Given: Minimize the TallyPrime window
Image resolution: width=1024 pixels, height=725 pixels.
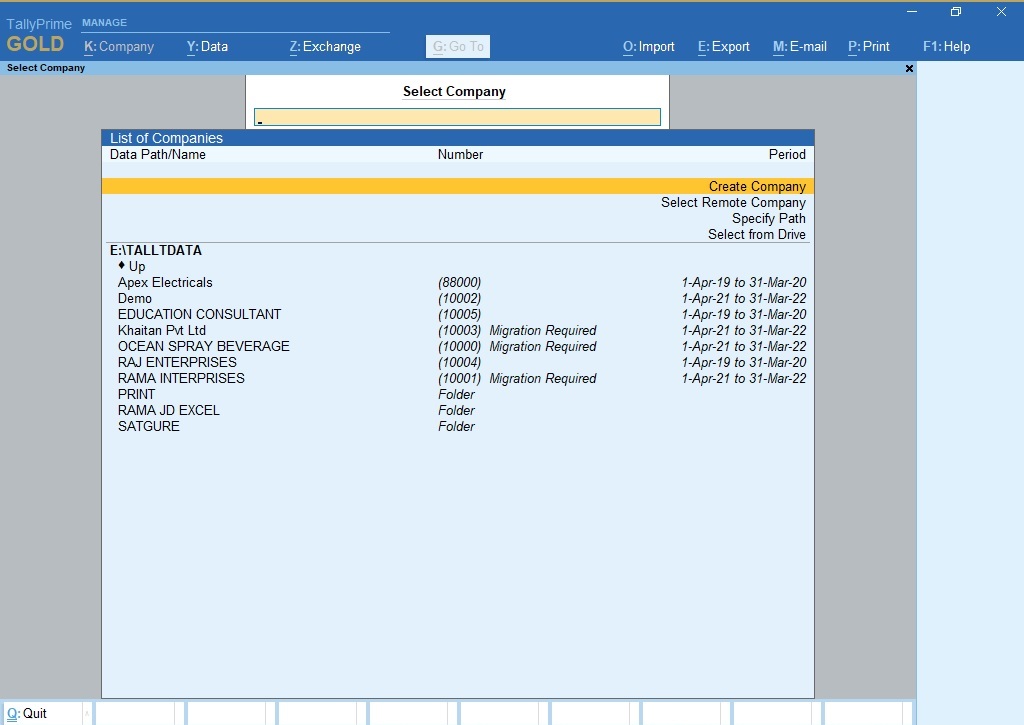Looking at the screenshot, I should (x=912, y=12).
